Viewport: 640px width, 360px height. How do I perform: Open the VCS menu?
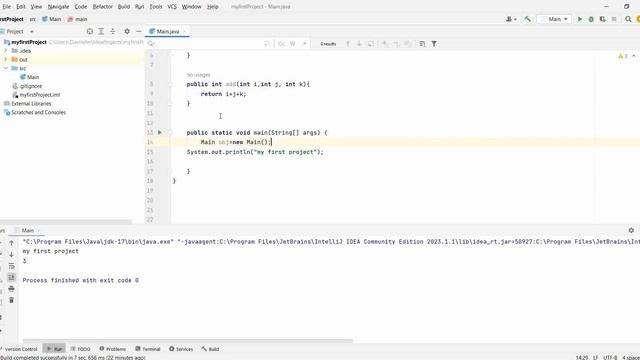point(172,7)
